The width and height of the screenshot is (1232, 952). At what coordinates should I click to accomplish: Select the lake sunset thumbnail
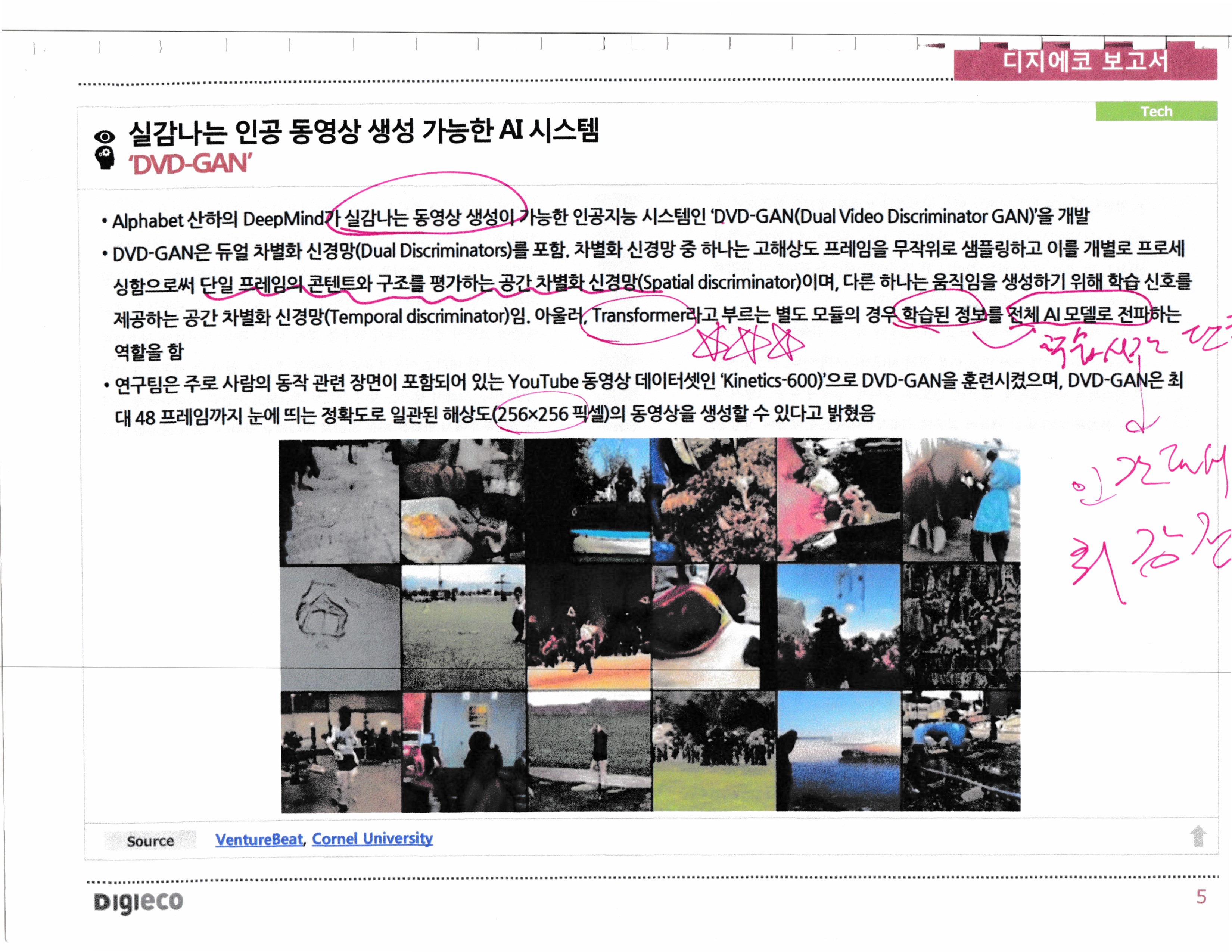[838, 751]
